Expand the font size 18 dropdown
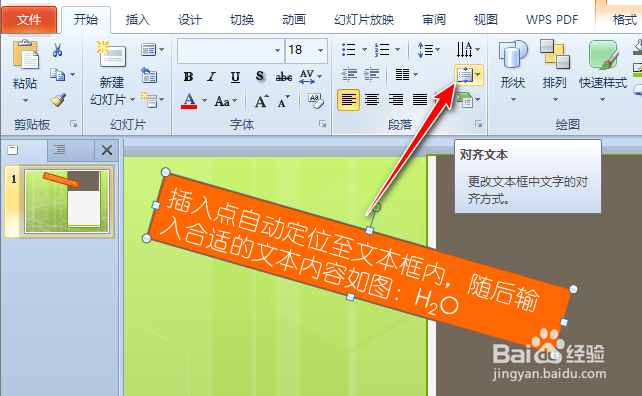The height and width of the screenshot is (396, 642). click(x=320, y=50)
